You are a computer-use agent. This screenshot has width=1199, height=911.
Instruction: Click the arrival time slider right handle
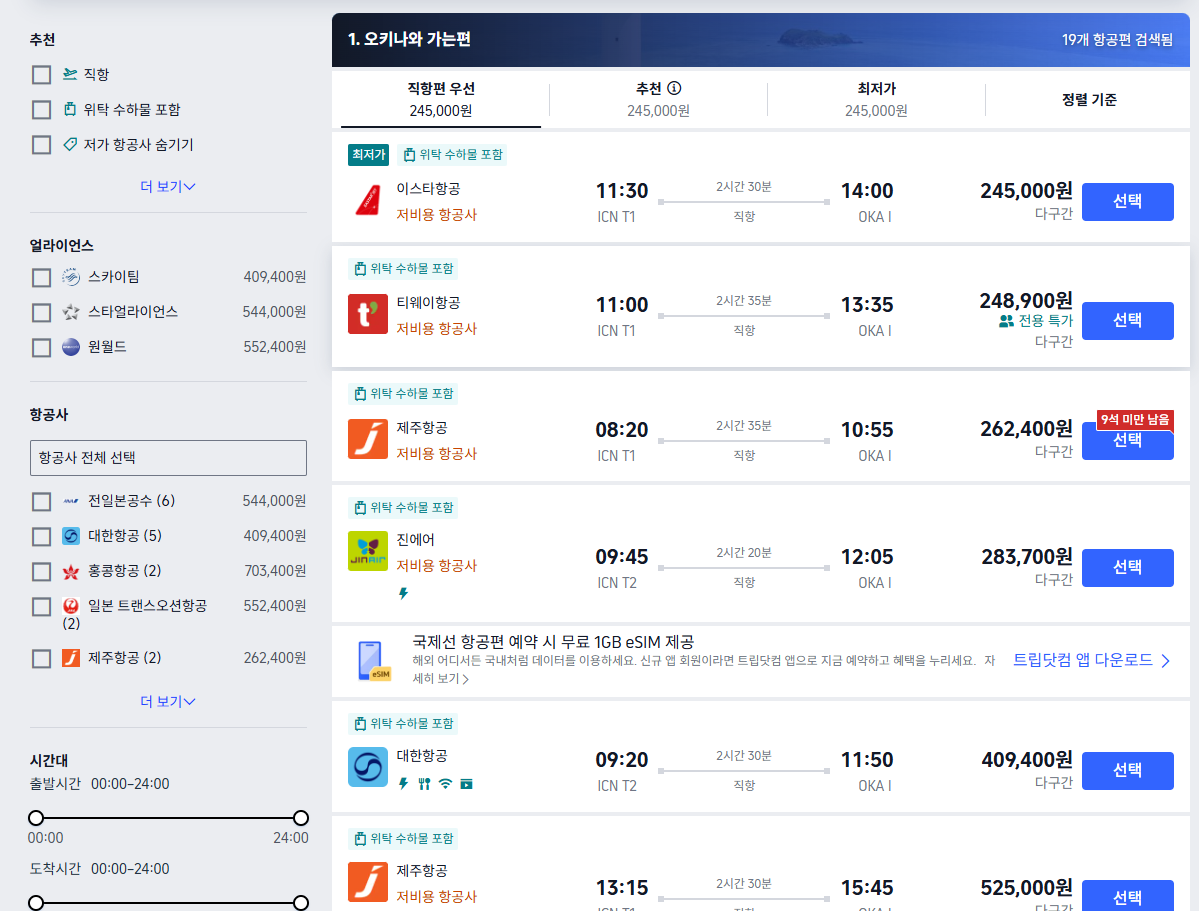coord(301,903)
